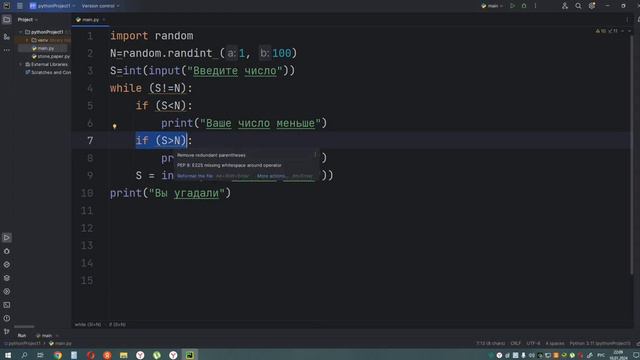
Task: Open the Python Packages tool window
Action: point(7,264)
